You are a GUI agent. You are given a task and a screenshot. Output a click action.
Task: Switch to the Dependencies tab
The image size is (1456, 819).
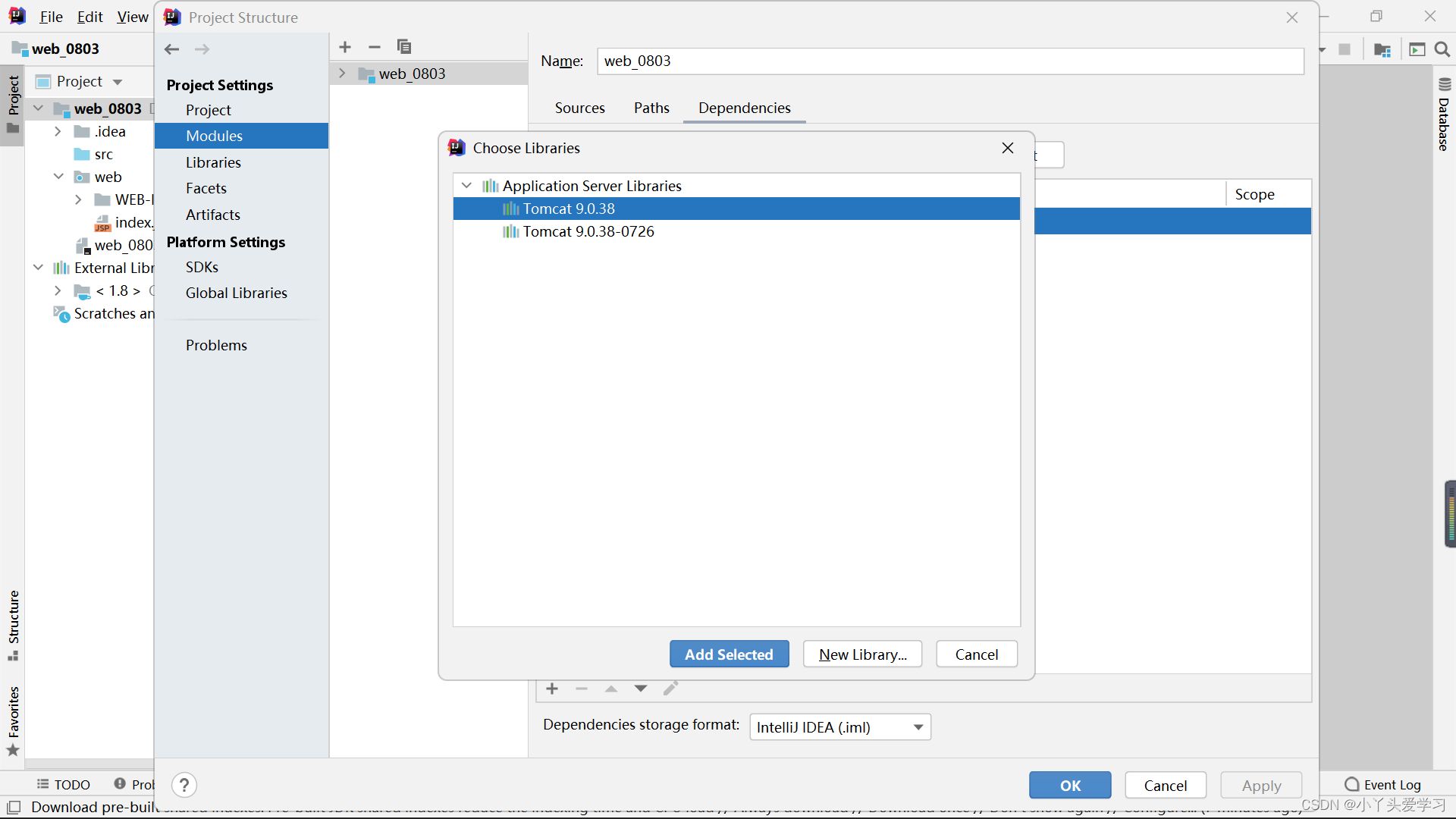[745, 108]
